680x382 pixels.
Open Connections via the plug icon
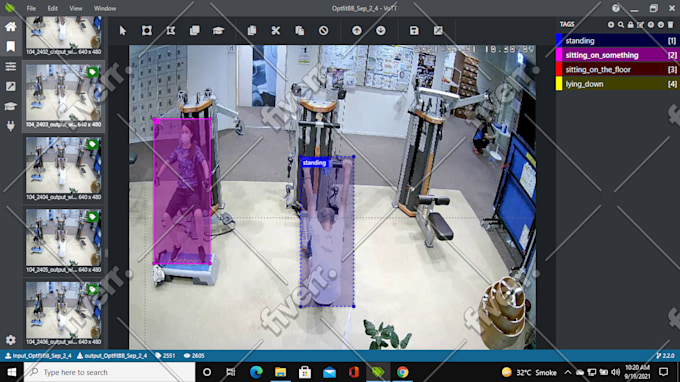[10, 126]
